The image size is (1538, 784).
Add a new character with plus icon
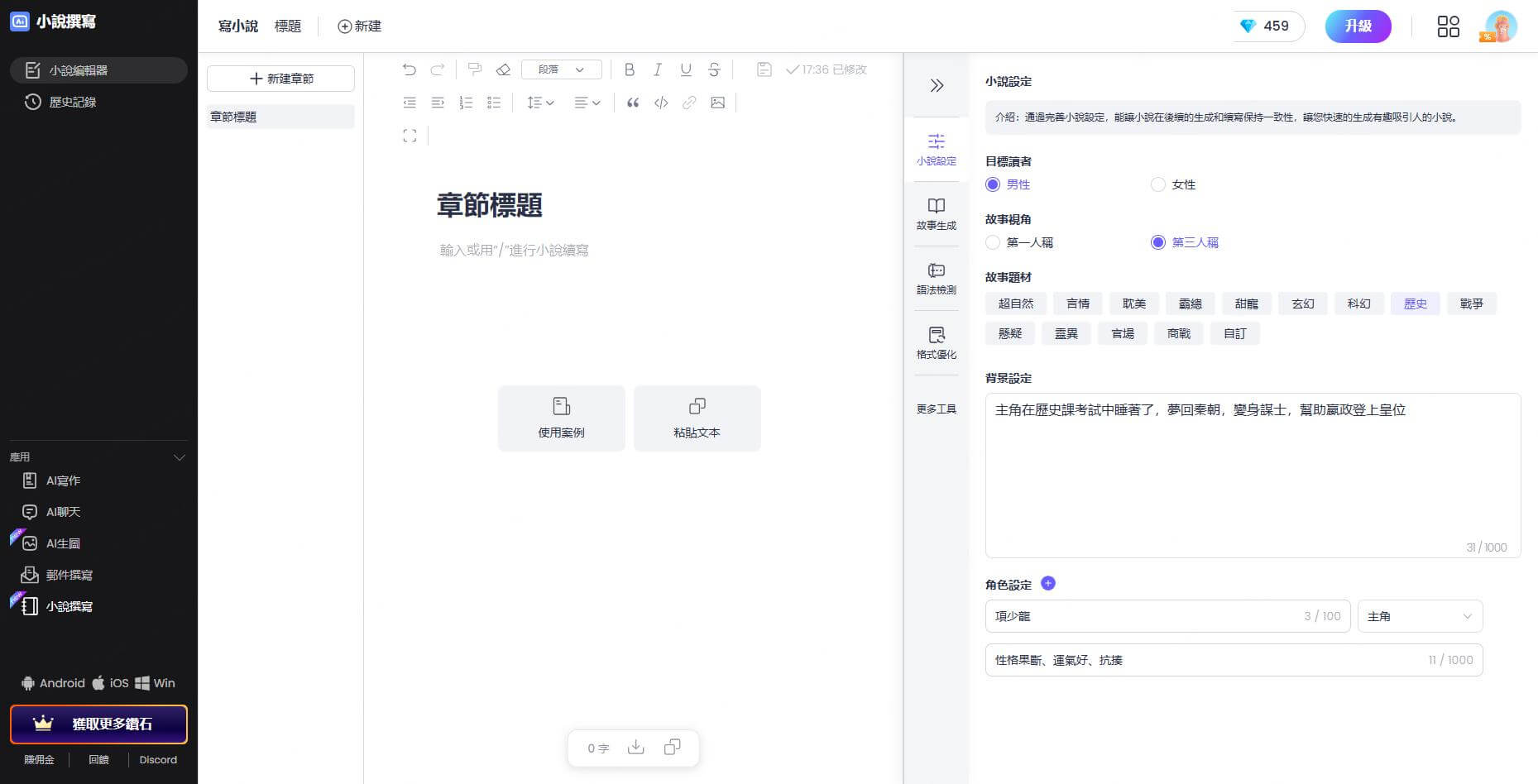1048,583
